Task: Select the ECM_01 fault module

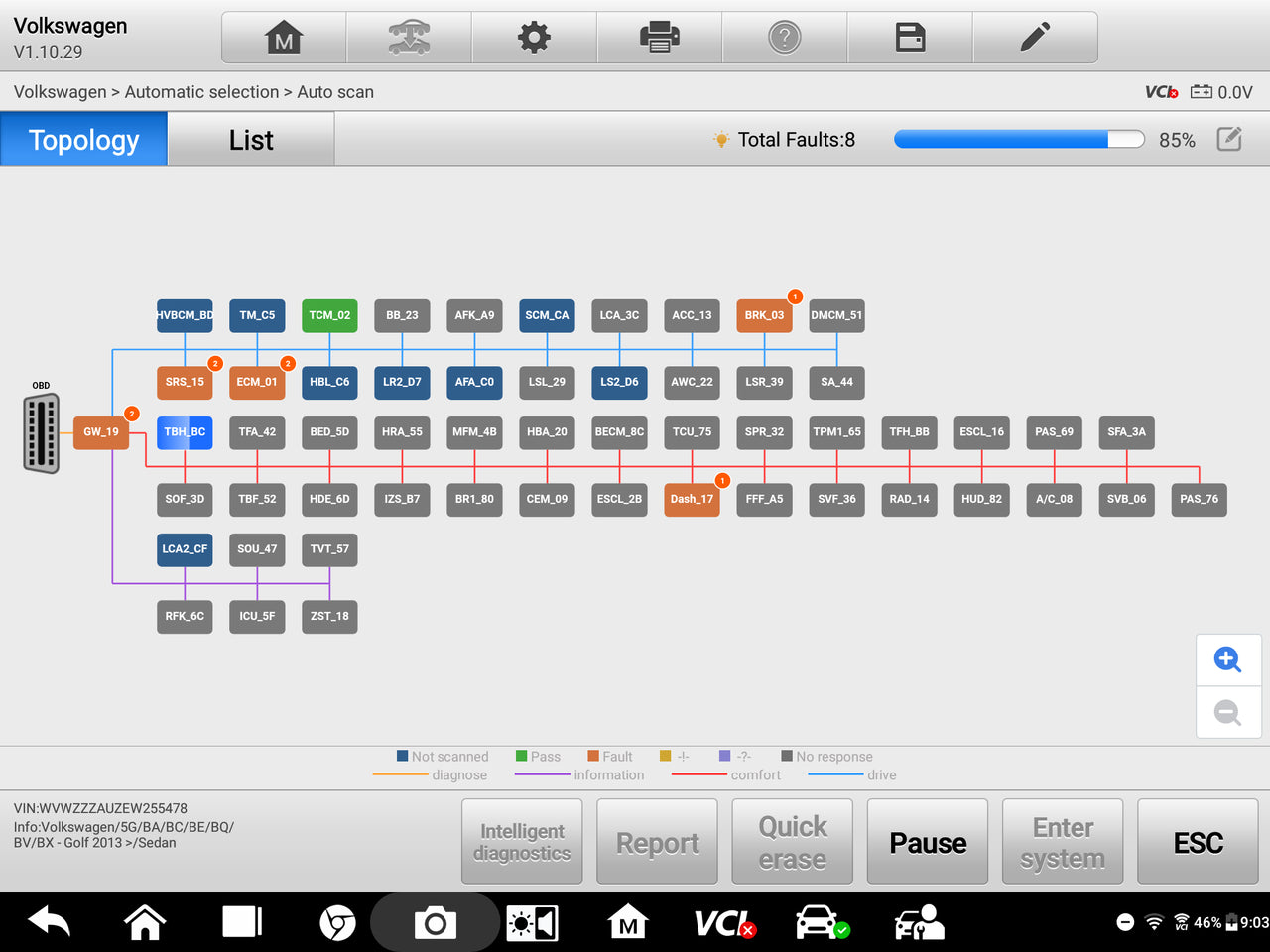Action: coord(257,382)
